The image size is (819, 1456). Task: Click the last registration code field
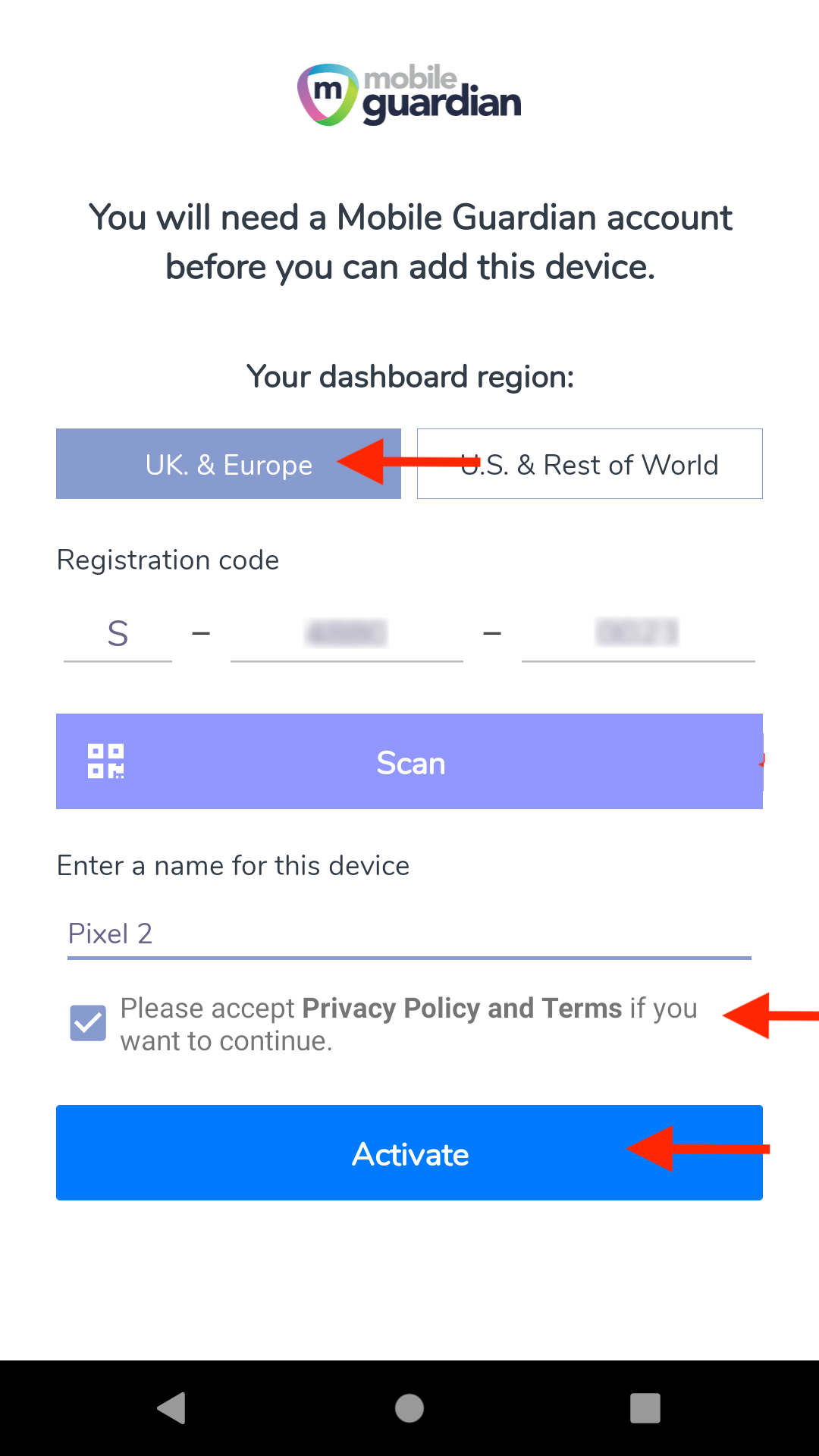pyautogui.click(x=638, y=634)
